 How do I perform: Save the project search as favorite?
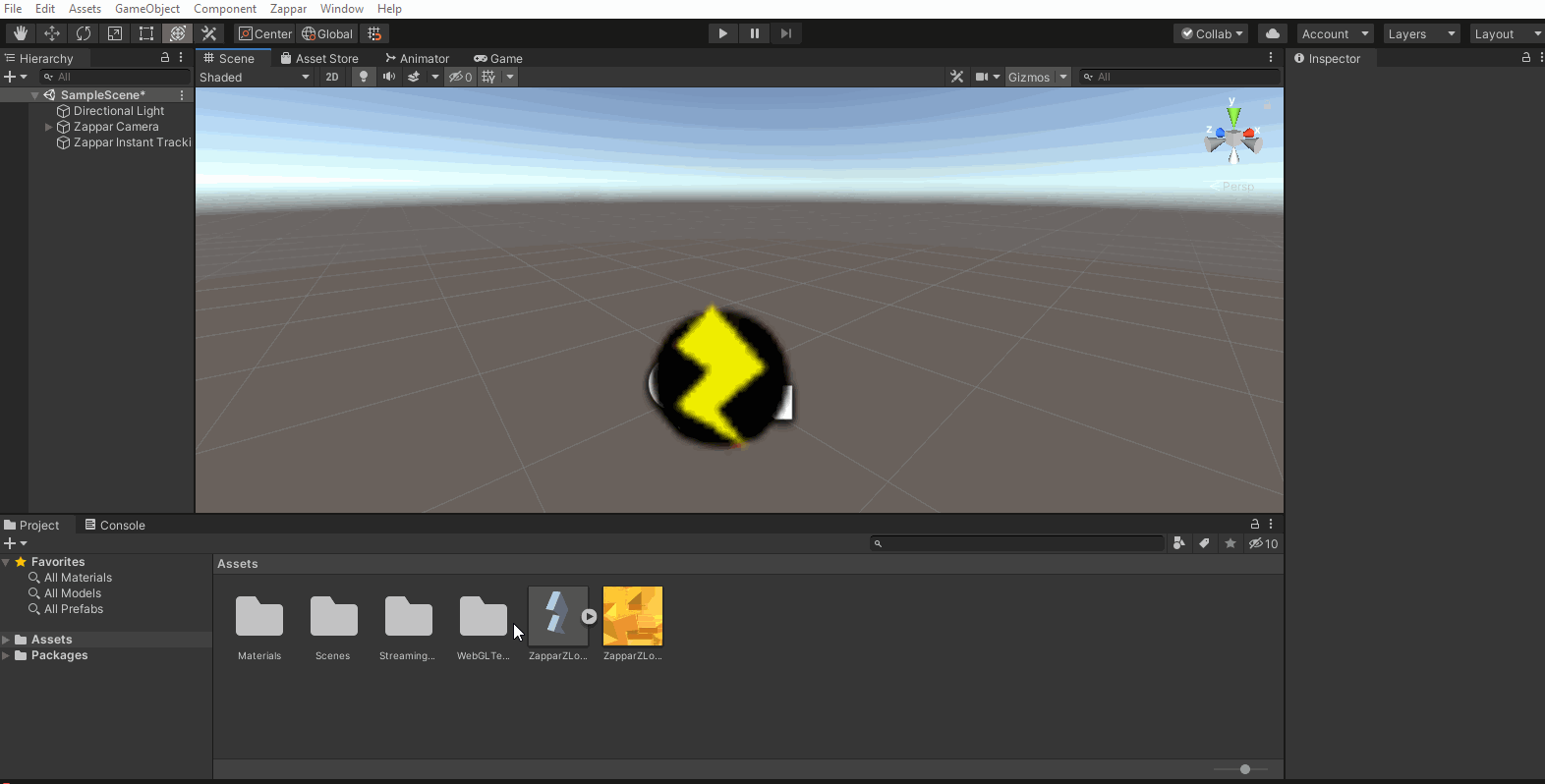coord(1230,543)
